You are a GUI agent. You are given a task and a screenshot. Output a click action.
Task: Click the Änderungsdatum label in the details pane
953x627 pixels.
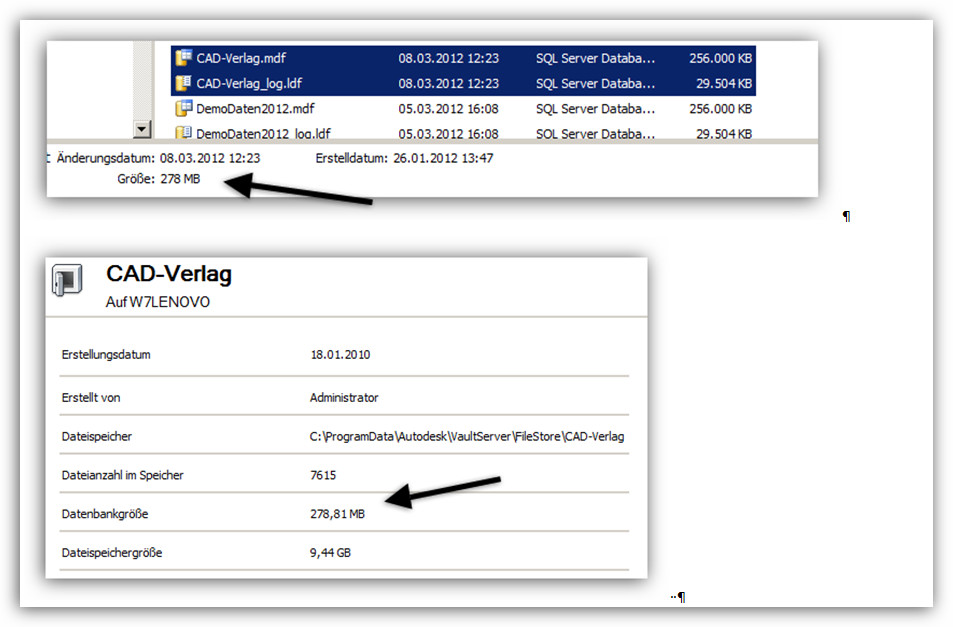point(106,158)
